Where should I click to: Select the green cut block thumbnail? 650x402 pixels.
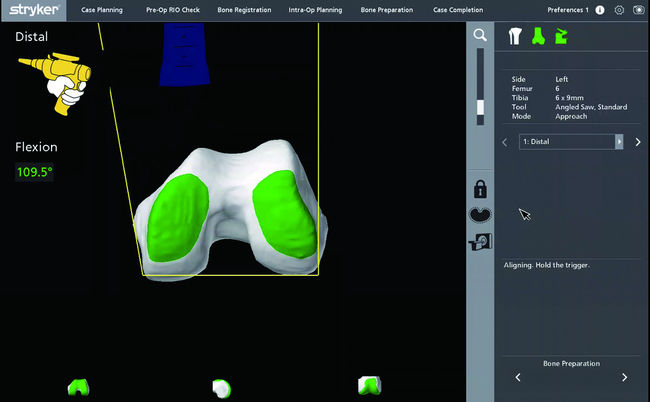pyautogui.click(x=369, y=385)
